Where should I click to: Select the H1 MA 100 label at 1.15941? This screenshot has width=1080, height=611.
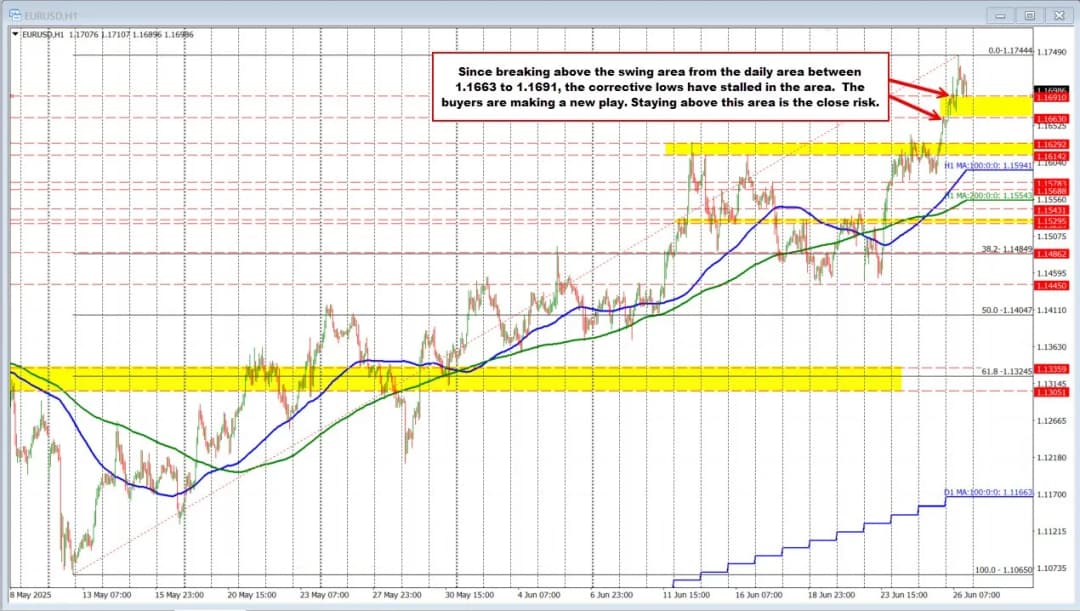click(987, 163)
